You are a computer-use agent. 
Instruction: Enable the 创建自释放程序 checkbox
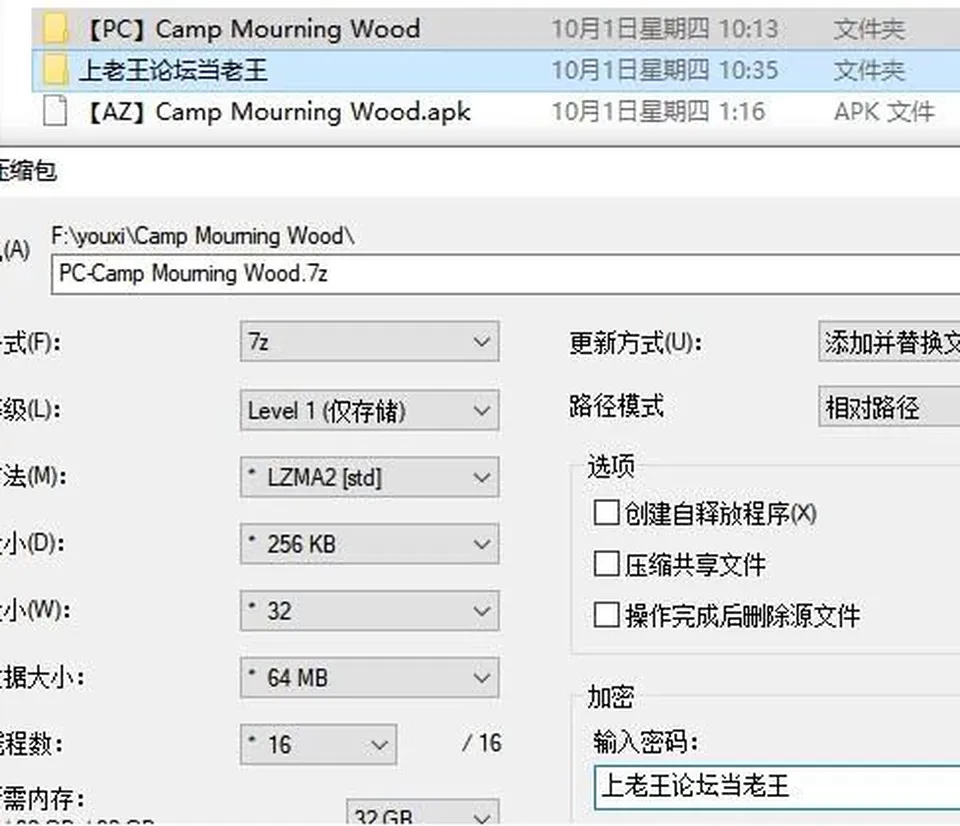click(x=606, y=512)
